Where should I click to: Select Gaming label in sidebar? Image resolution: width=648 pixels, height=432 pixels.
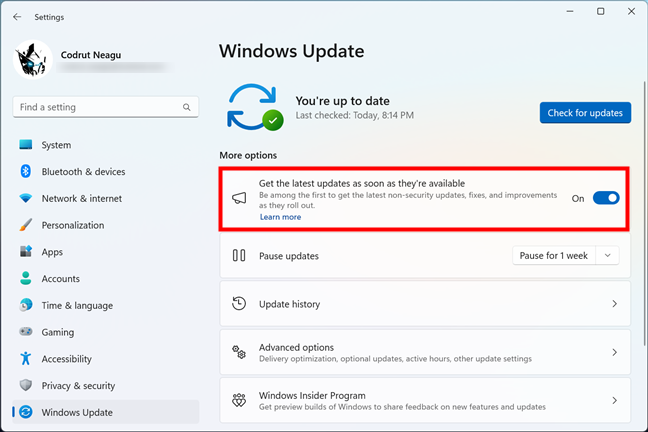click(x=57, y=332)
